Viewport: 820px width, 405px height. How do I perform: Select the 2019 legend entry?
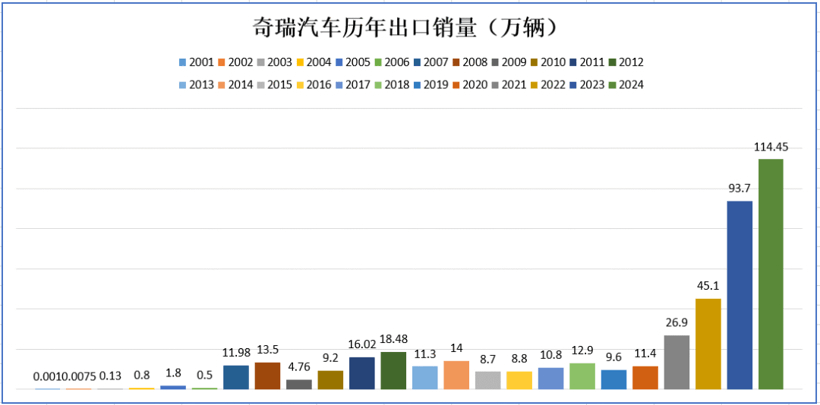click(x=431, y=85)
